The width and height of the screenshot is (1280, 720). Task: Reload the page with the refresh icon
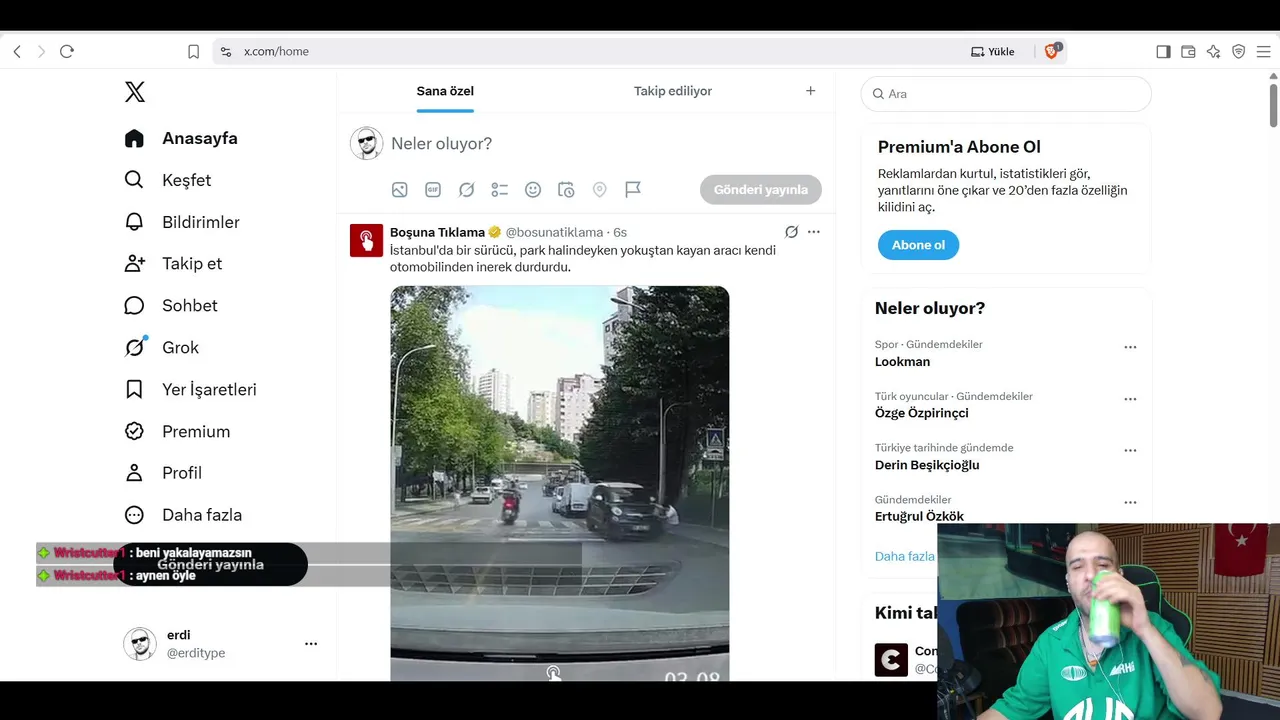67,52
